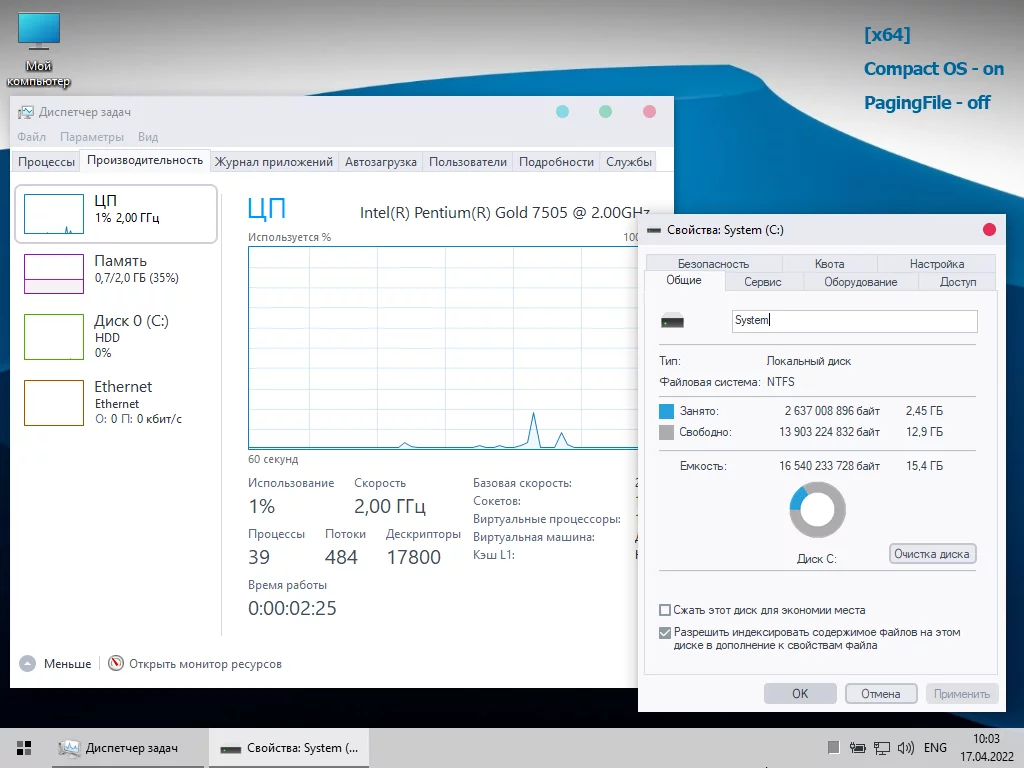1024x768 pixels.
Task: Switch to the Performance tab
Action: (x=145, y=160)
